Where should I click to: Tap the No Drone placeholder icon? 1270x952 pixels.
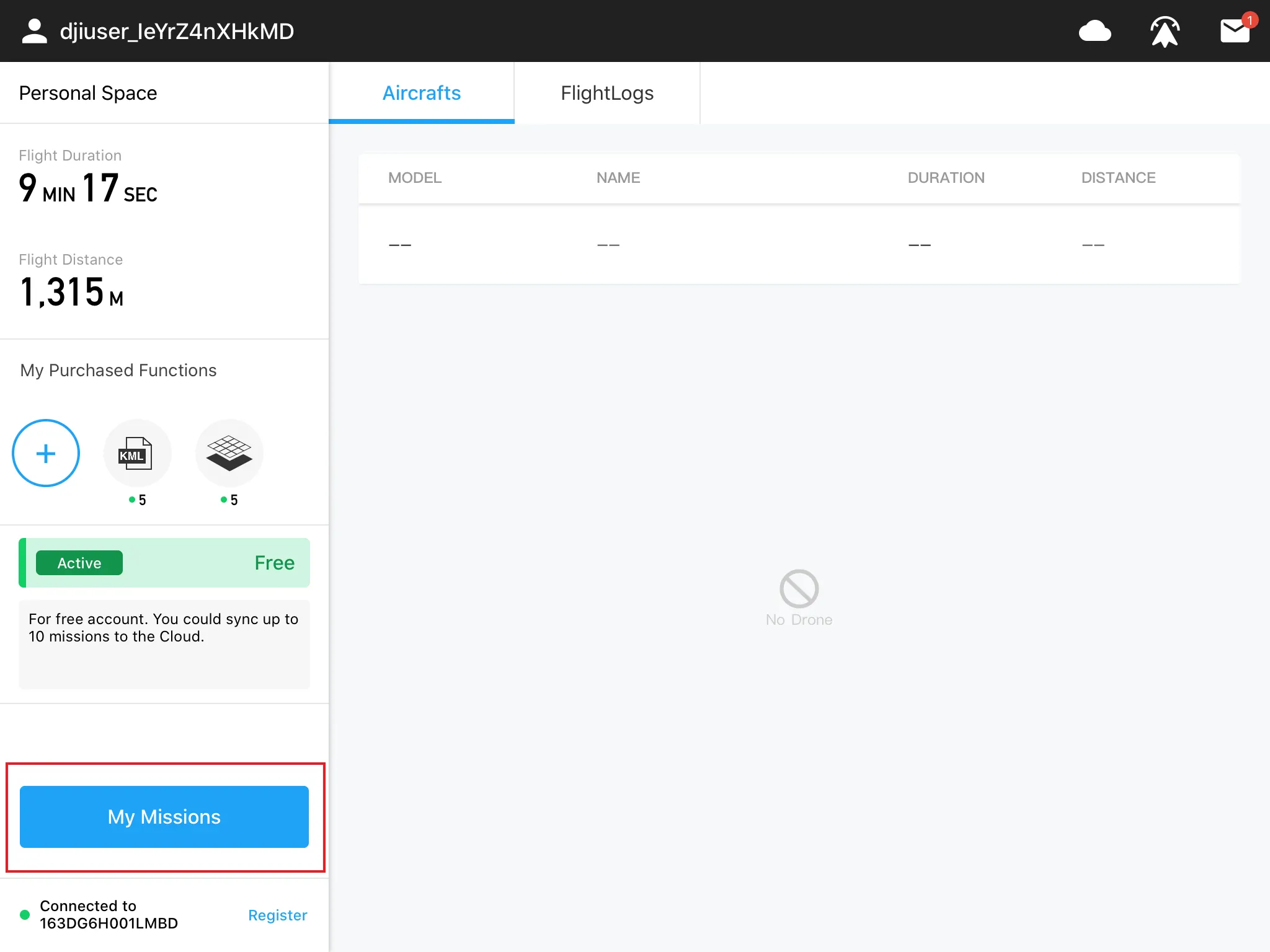click(x=799, y=589)
